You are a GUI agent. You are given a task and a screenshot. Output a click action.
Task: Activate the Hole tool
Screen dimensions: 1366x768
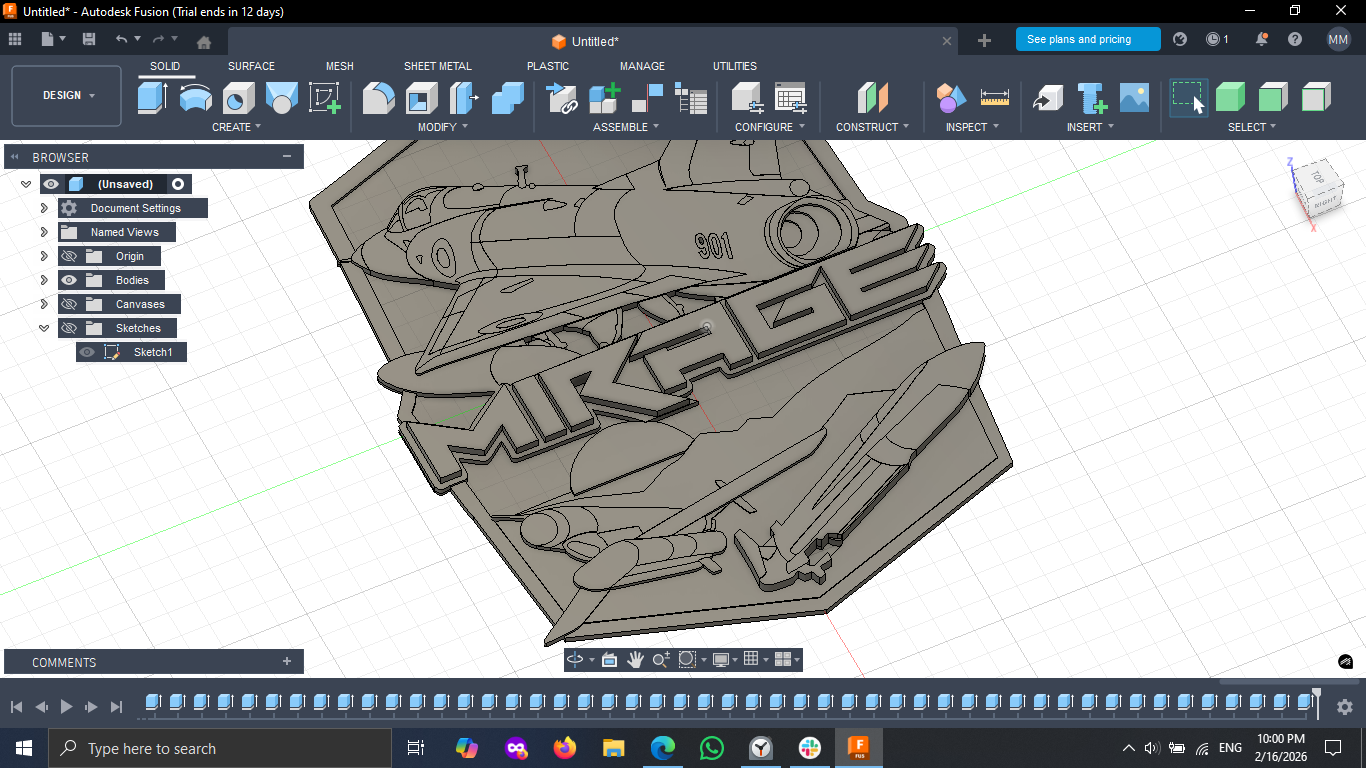(x=238, y=97)
